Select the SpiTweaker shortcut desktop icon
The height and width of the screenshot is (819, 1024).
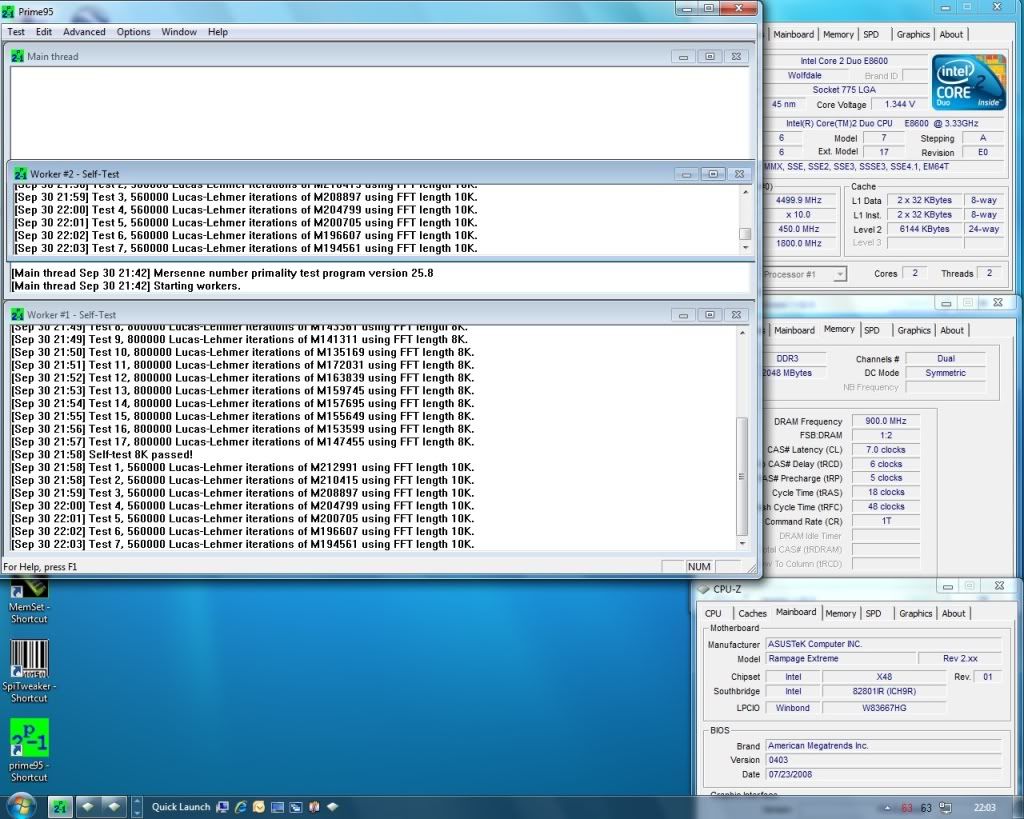[x=29, y=671]
